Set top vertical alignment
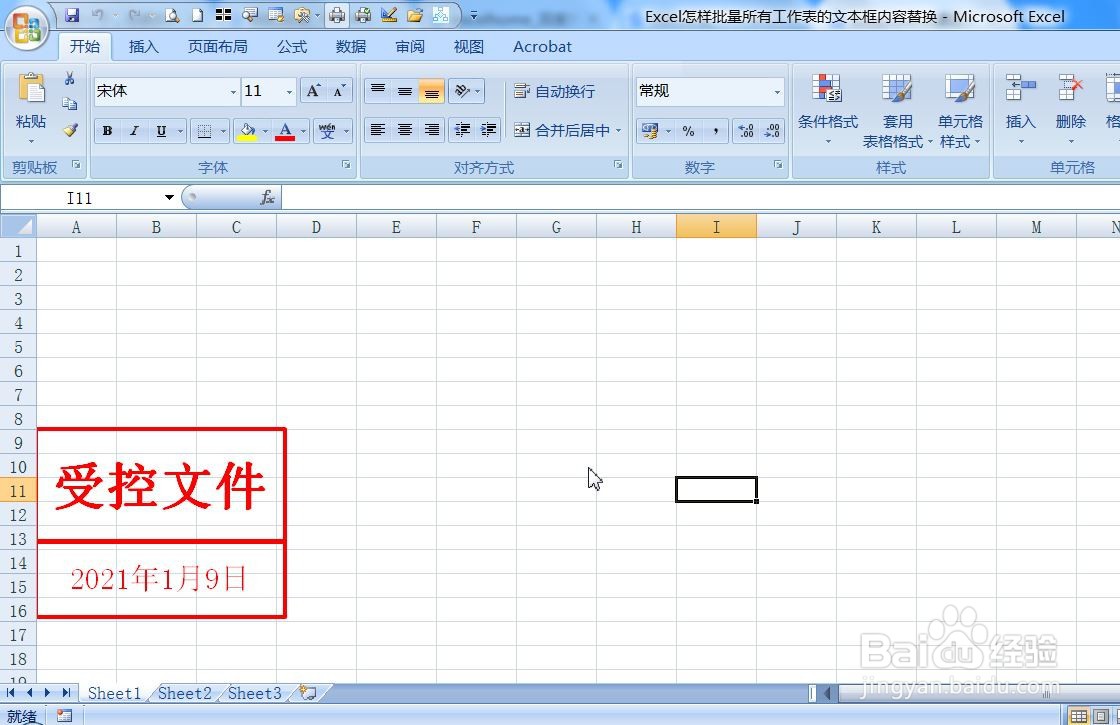Viewport: 1120px width, 725px height. tap(378, 91)
